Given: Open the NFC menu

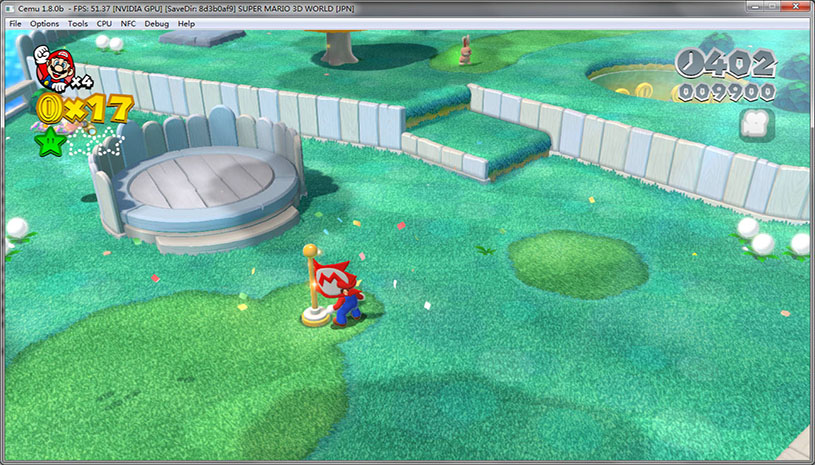Looking at the screenshot, I should tap(128, 23).
